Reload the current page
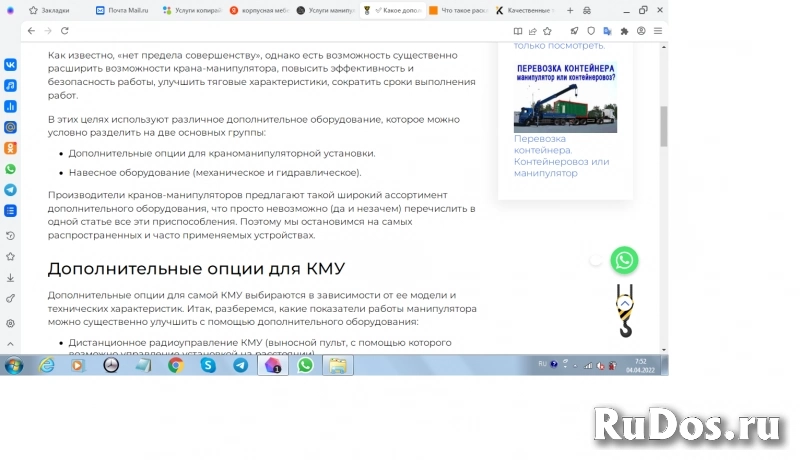 click(x=65, y=31)
